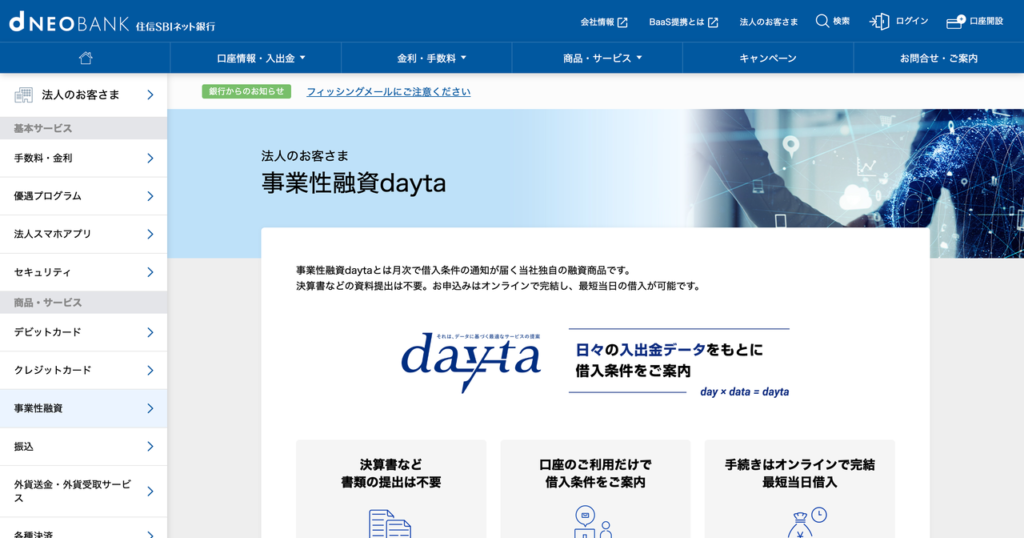Click 法人のお客さま link in top header
The width and height of the screenshot is (1024, 538).
[769, 22]
